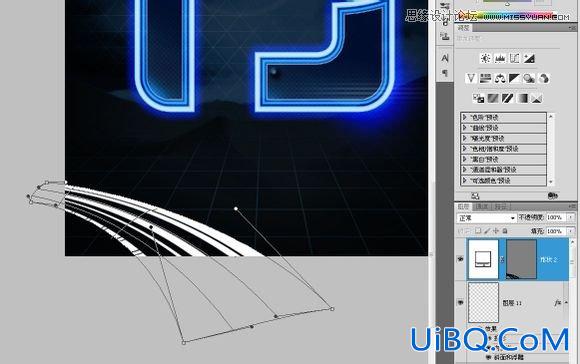Click the 不透明度 opacity value field
This screenshot has height=364, width=580.
[554, 218]
